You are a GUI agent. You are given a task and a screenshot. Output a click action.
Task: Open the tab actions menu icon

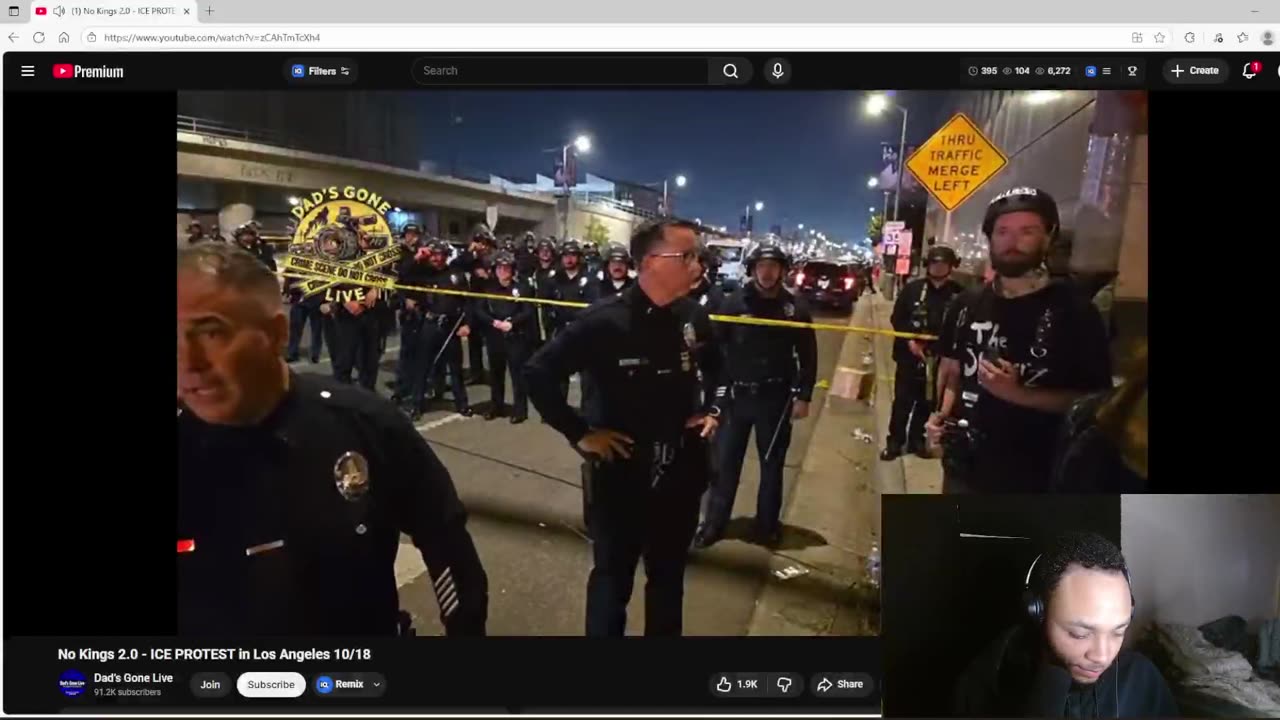[13, 11]
